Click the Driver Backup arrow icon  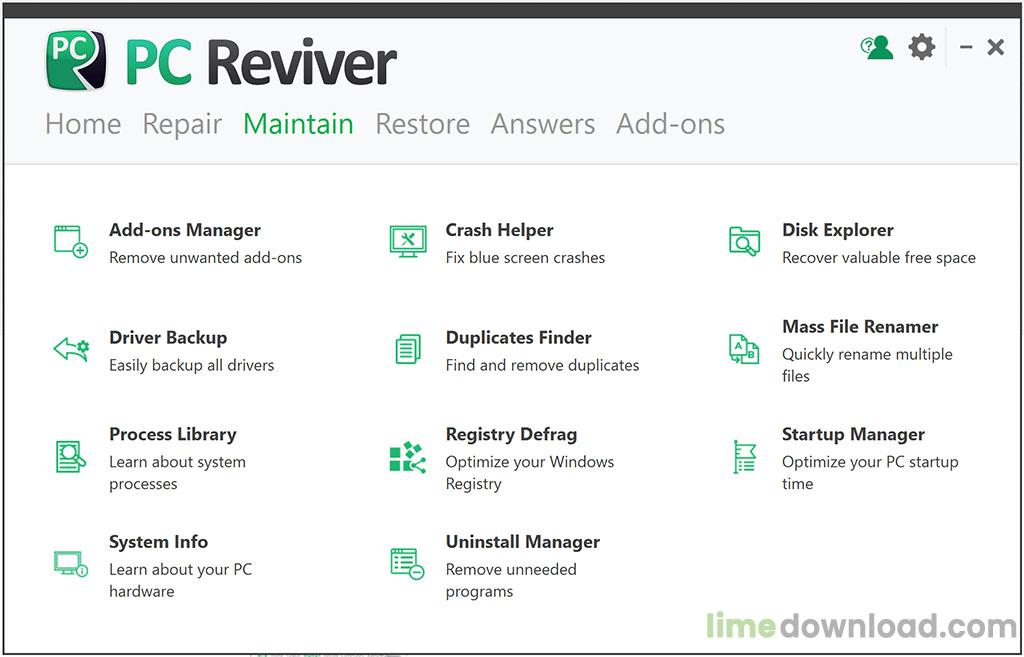point(69,348)
